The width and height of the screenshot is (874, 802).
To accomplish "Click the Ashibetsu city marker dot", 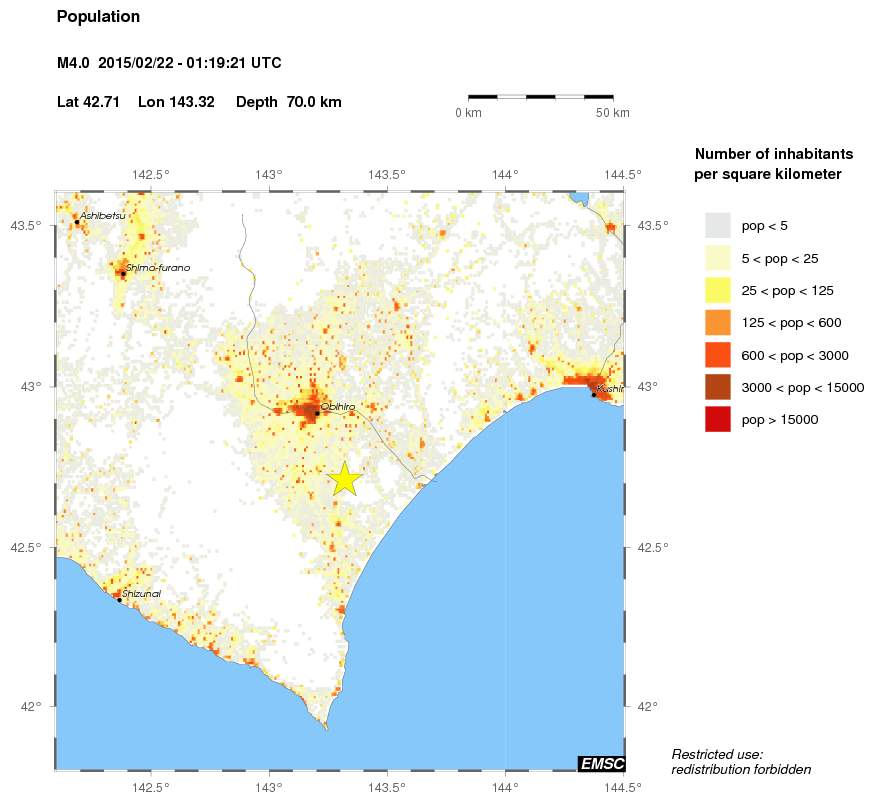I will [77, 222].
